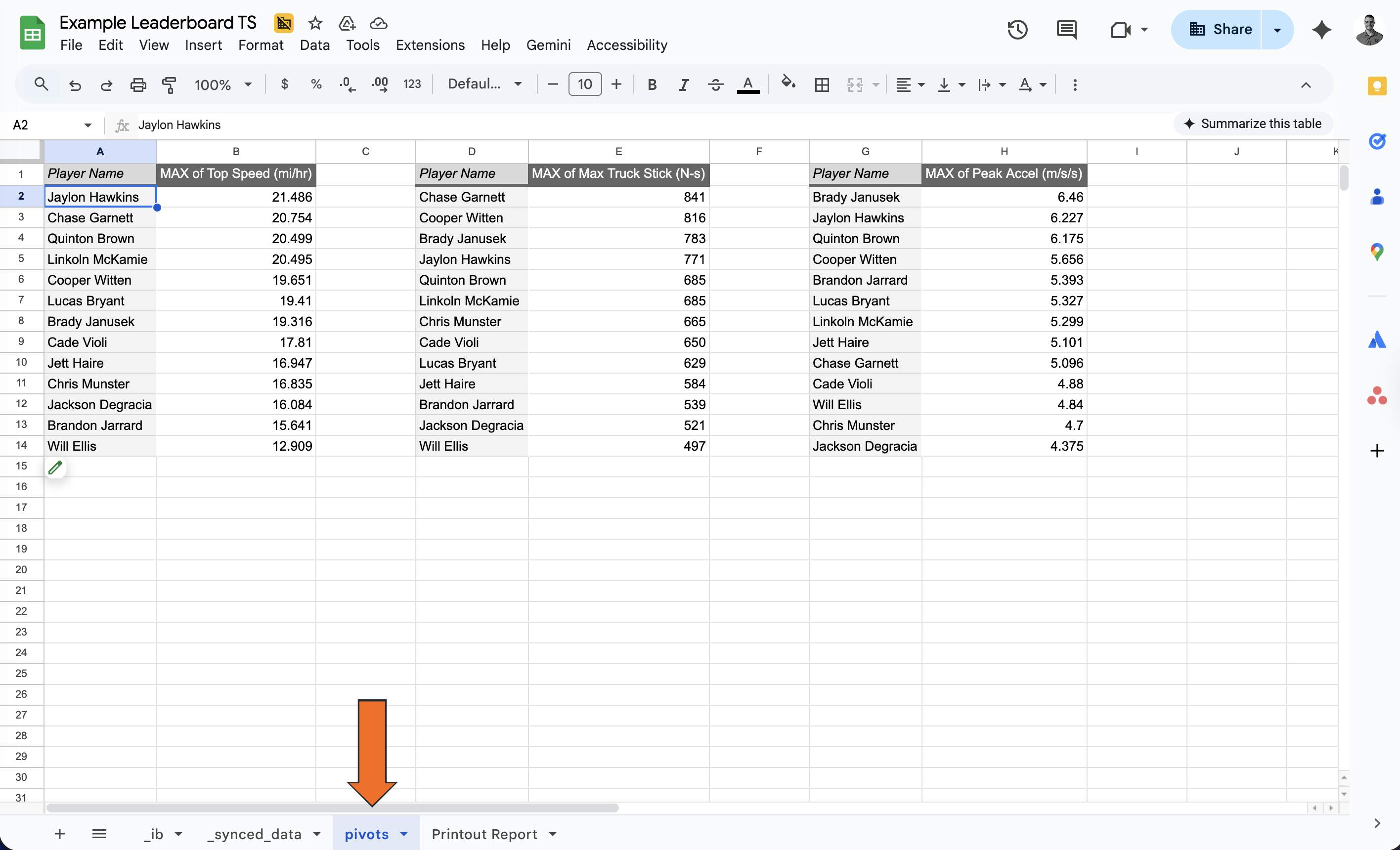Toggle italic formatting
The image size is (1400, 850).
coord(684,85)
